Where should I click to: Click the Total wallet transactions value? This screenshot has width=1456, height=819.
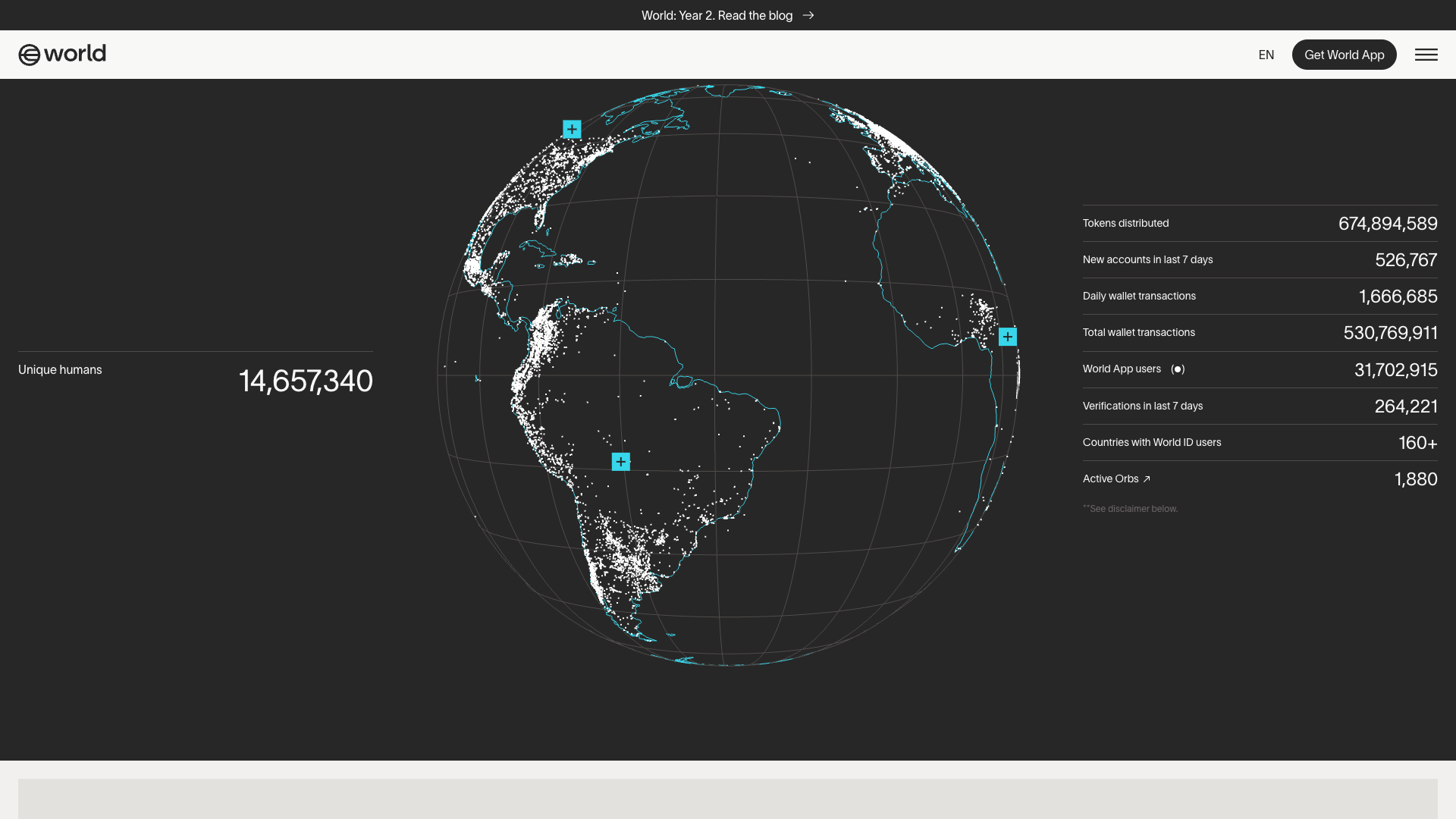(1390, 333)
